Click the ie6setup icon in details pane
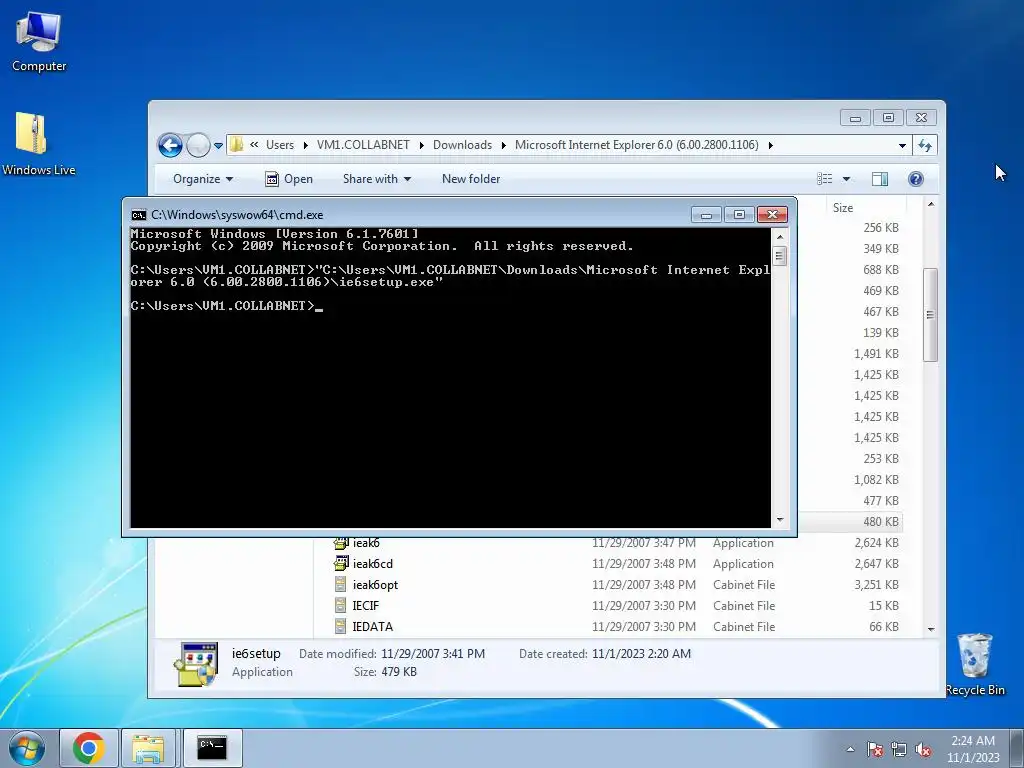1024x768 pixels. click(196, 664)
